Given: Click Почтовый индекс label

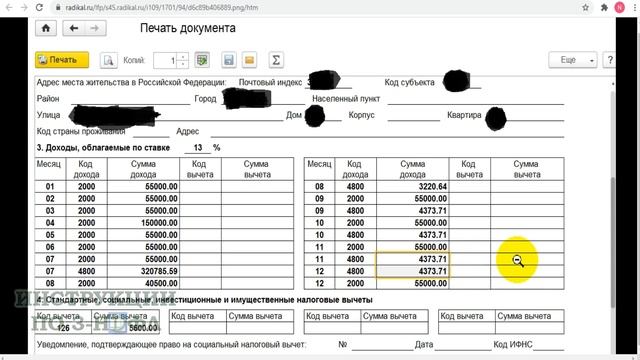Looking at the screenshot, I should click(x=270, y=82).
